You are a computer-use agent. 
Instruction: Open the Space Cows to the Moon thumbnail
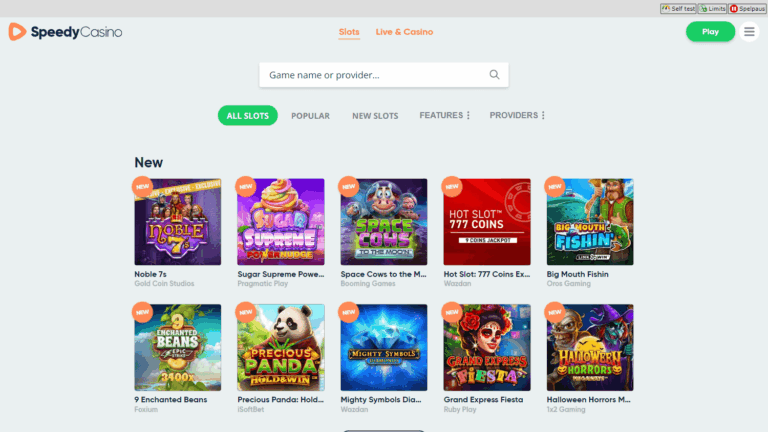(x=384, y=222)
